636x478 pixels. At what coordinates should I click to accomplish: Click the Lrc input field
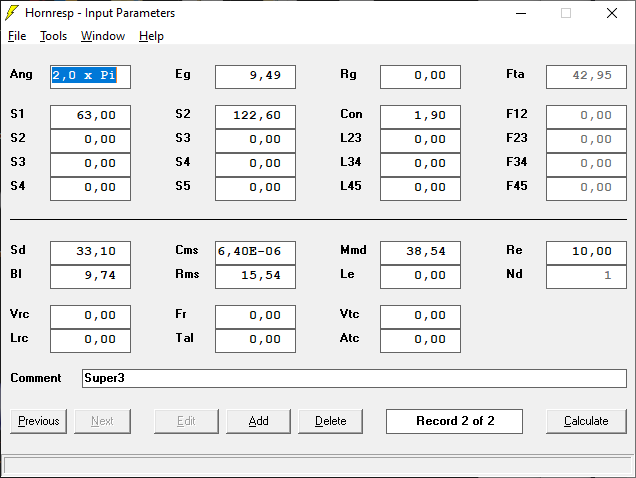click(x=90, y=341)
